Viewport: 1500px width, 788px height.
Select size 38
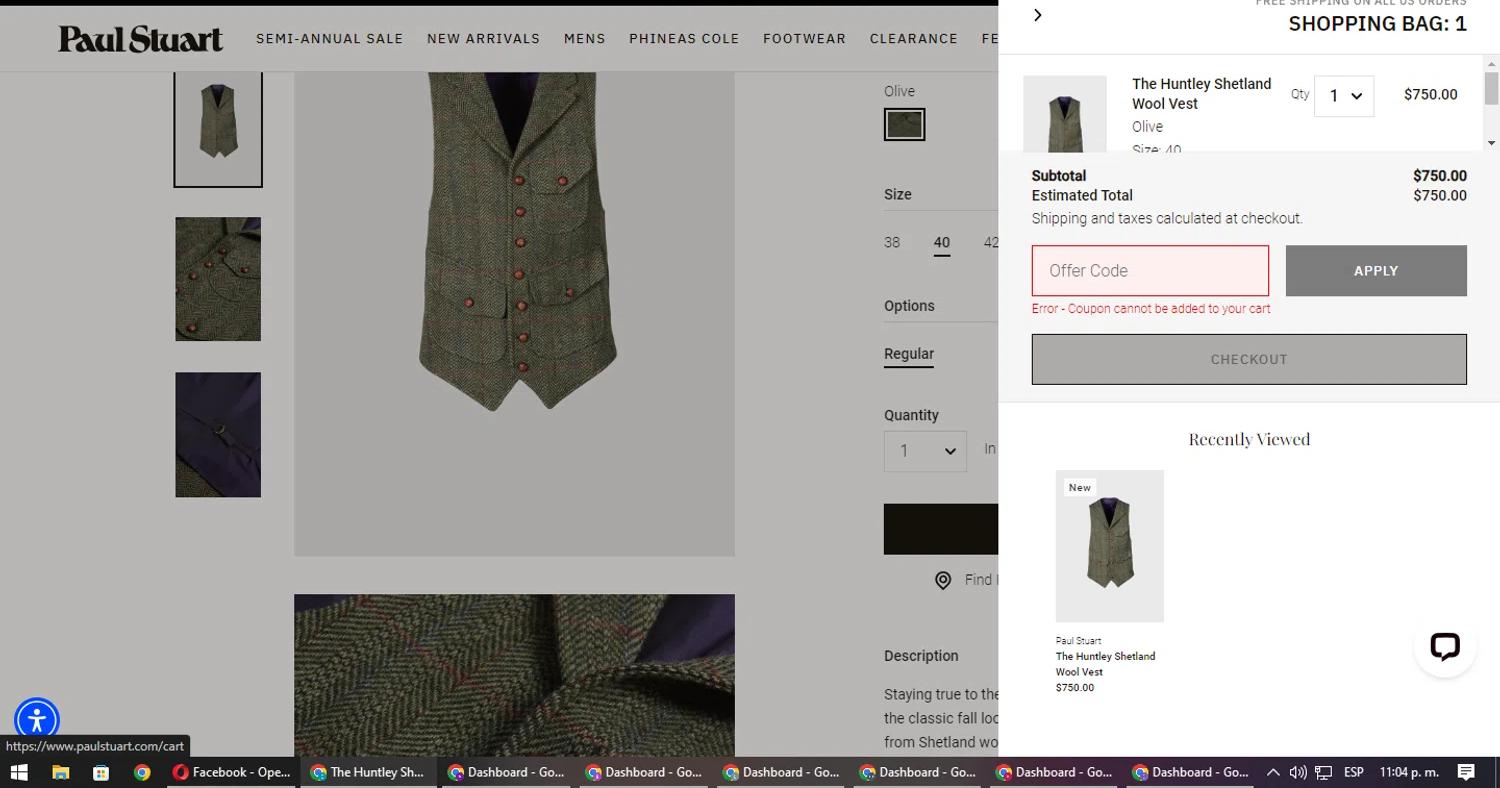click(892, 242)
